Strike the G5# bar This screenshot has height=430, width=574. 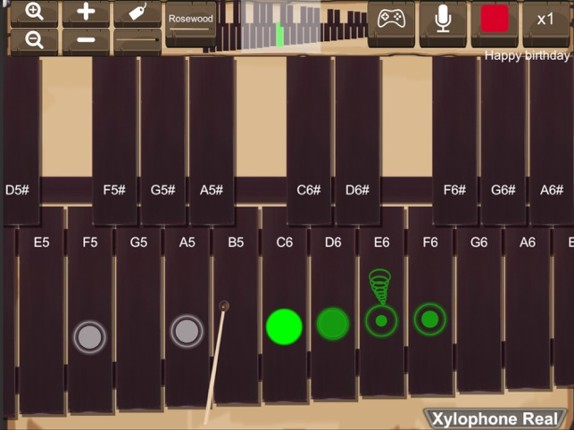pyautogui.click(x=163, y=141)
